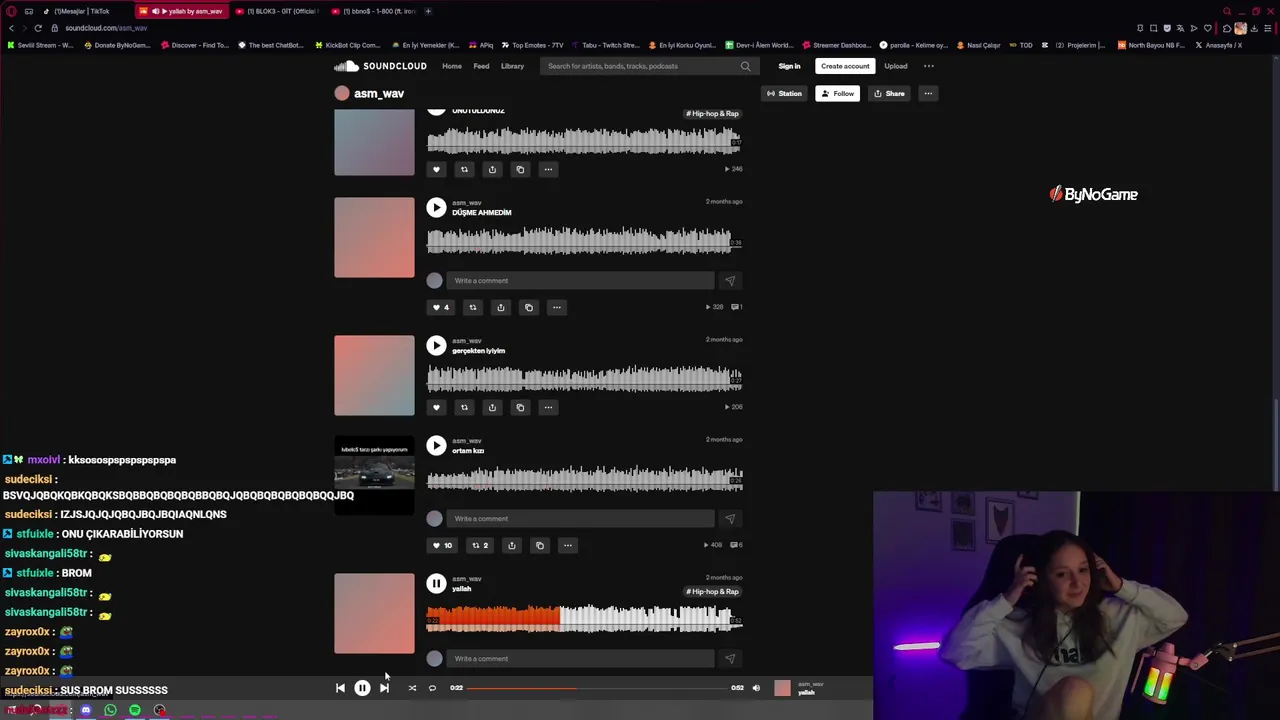
Task: Repost the ortam kızı track with 2 reposts
Action: pos(481,545)
